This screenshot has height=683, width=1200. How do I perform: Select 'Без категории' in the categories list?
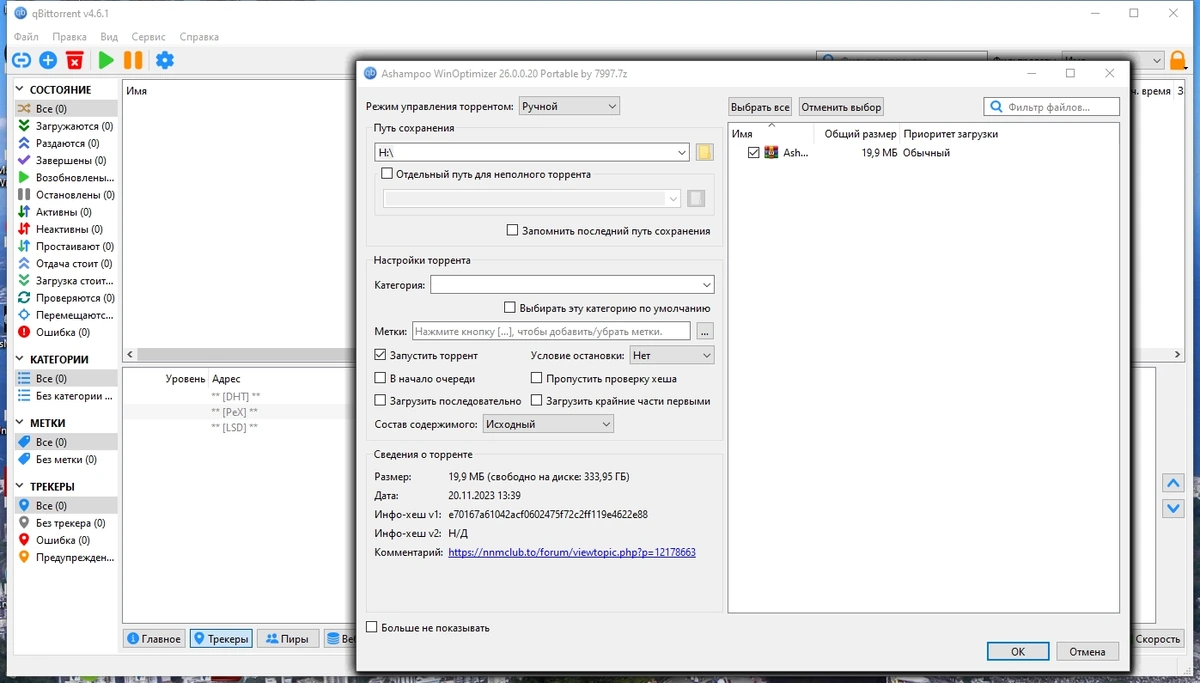tap(66, 396)
